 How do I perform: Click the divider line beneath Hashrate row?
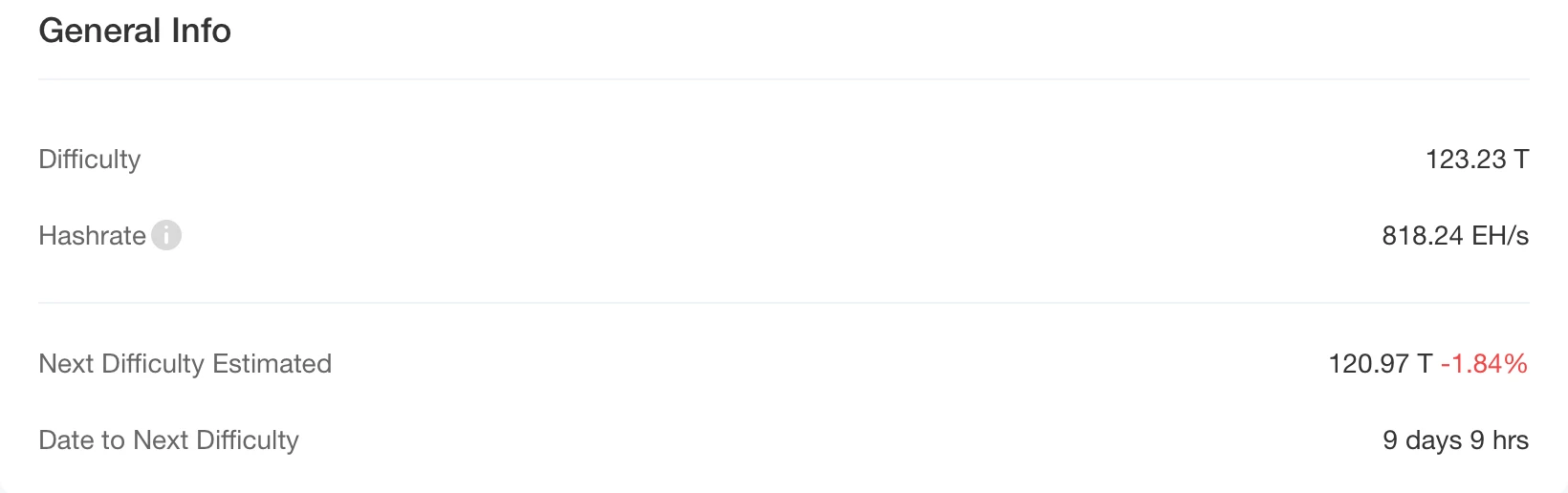(x=784, y=303)
